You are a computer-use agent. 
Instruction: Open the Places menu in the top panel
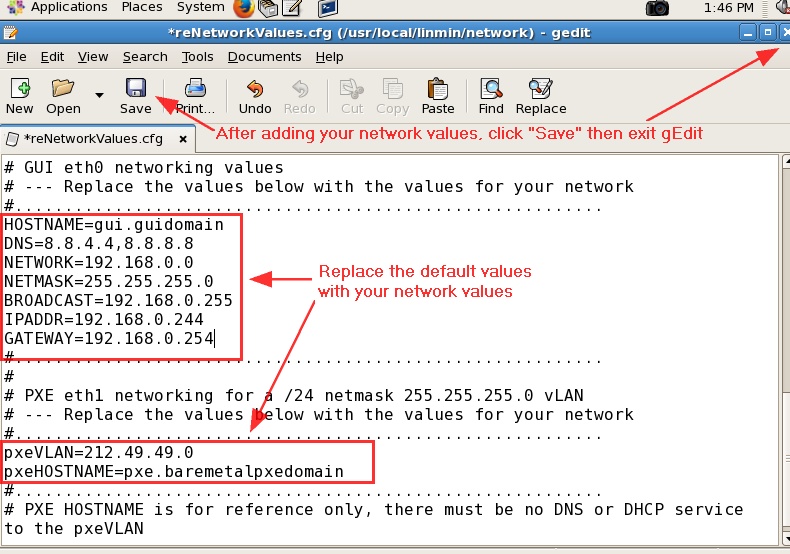[x=142, y=7]
